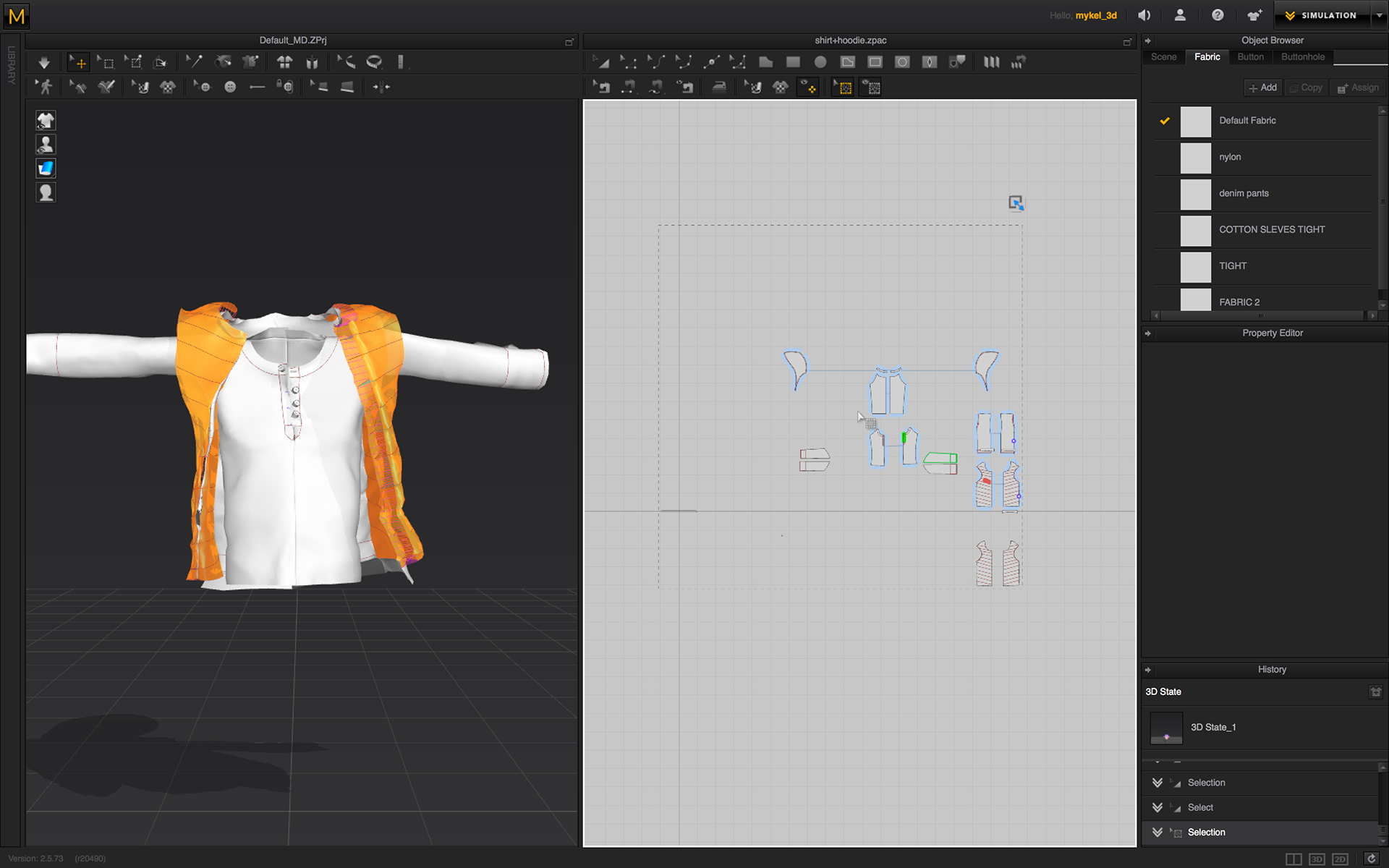Choose the Dart tool

coord(930,63)
